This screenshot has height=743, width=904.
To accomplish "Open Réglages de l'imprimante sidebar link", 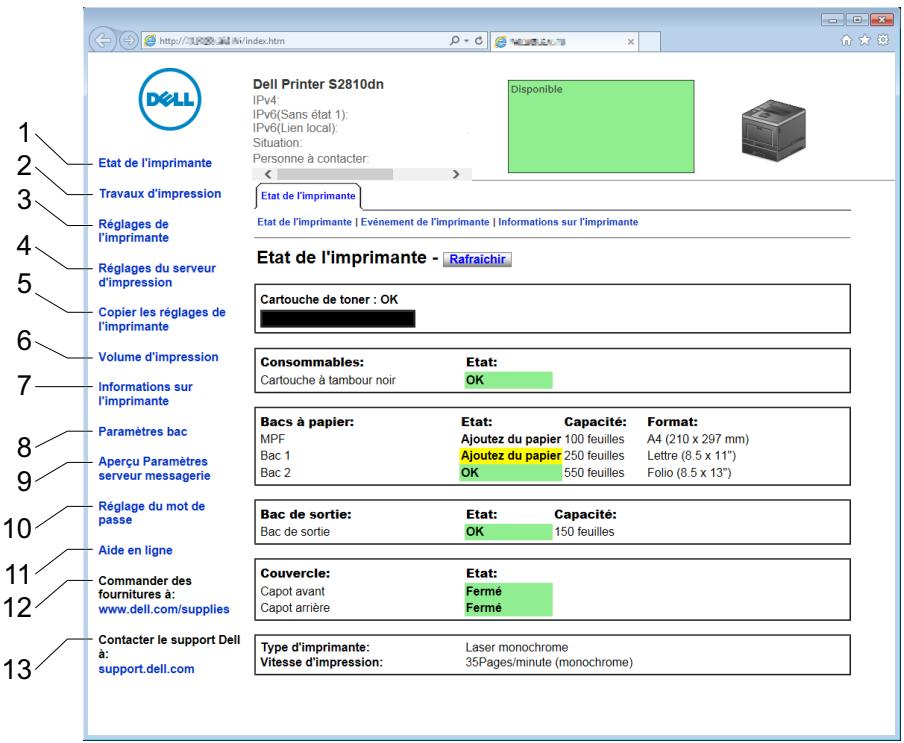I will 133,231.
